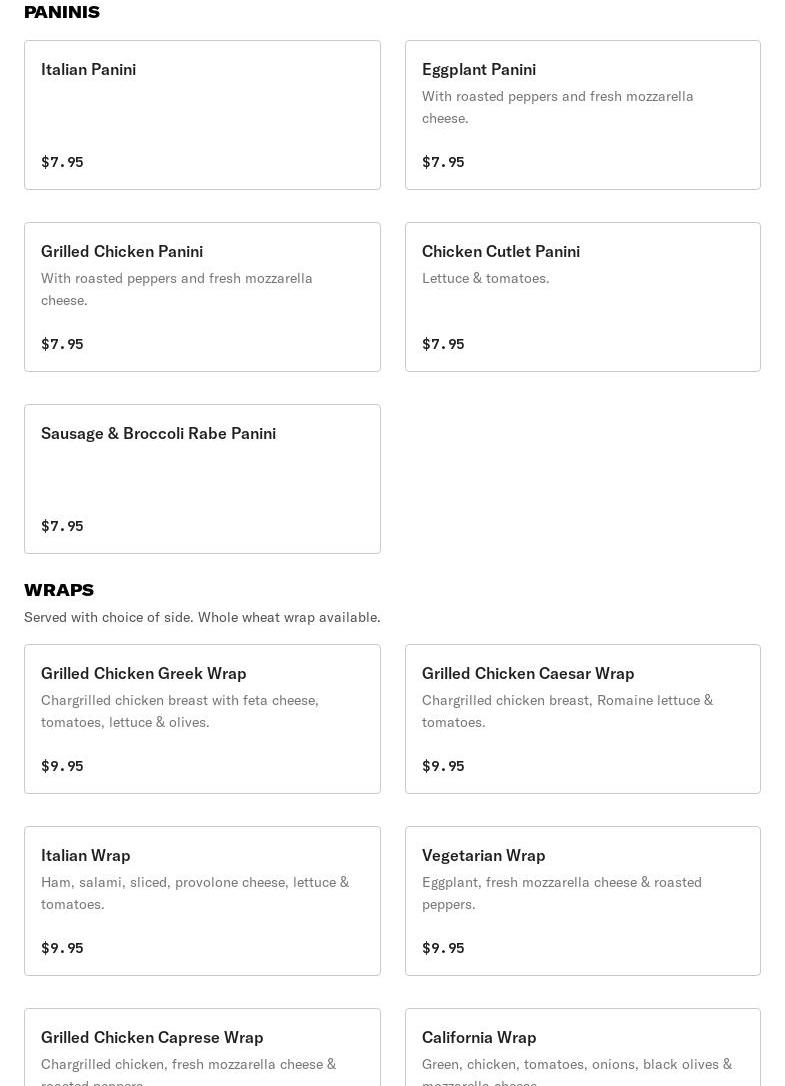Click the Grilled Chicken Greek Wrap description
The height and width of the screenshot is (1086, 785).
click(180, 711)
